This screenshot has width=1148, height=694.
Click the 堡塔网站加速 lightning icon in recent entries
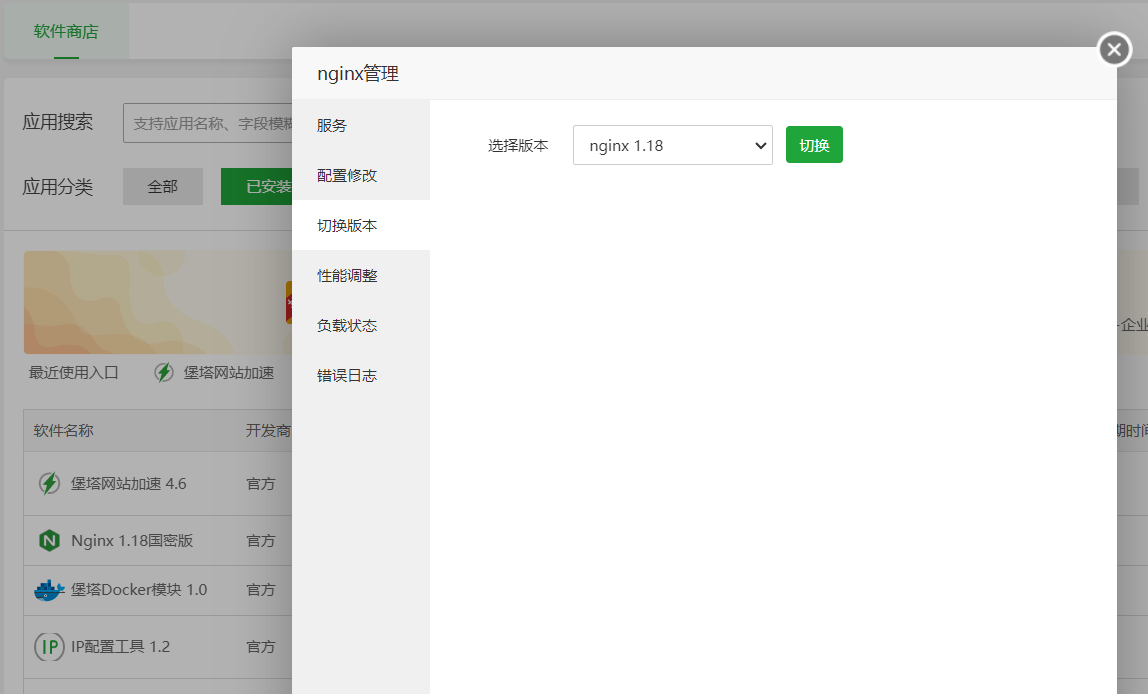pos(164,373)
